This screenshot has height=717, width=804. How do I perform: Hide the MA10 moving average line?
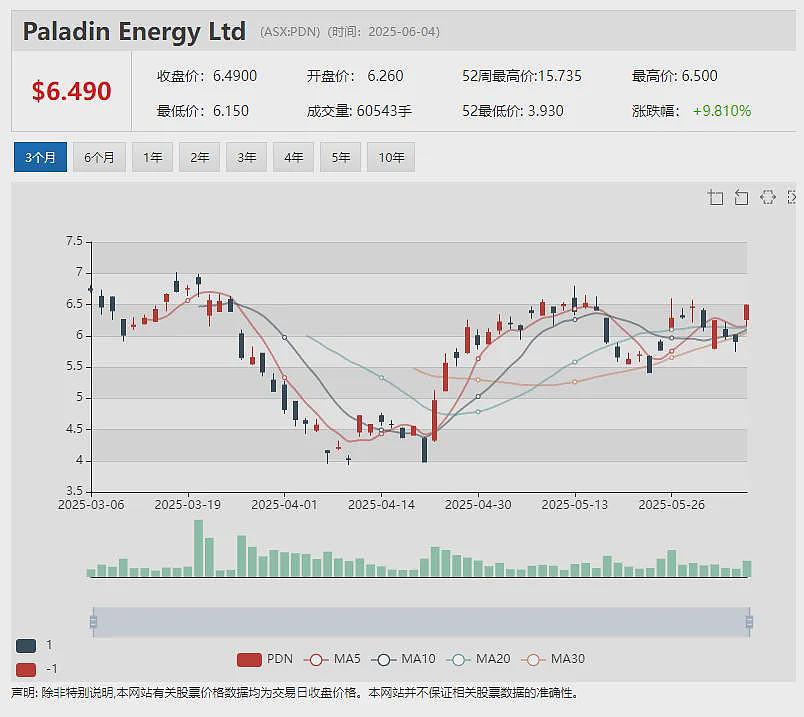[403, 659]
